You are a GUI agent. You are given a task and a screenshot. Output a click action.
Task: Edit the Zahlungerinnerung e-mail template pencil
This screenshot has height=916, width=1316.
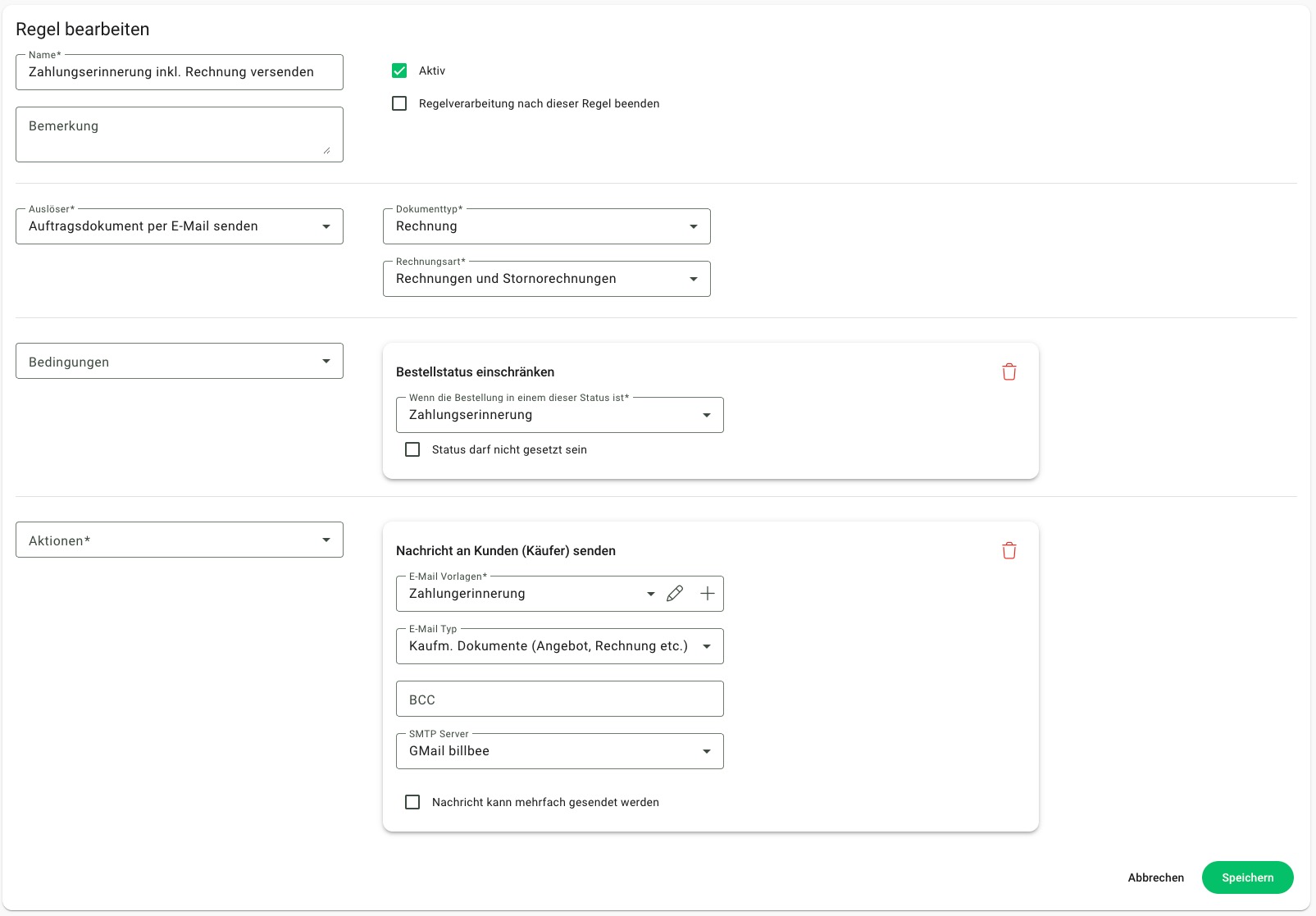[675, 594]
